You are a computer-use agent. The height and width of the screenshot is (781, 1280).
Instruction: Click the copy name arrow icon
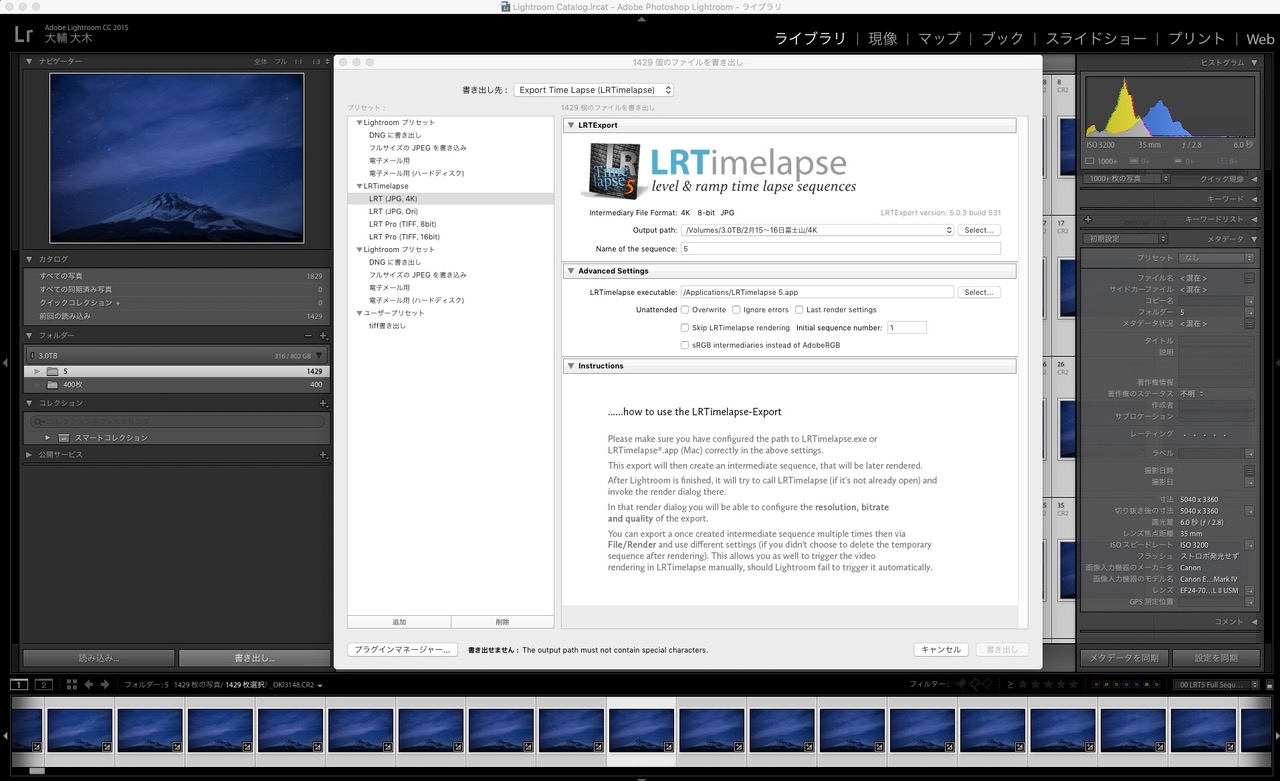[x=1249, y=300]
